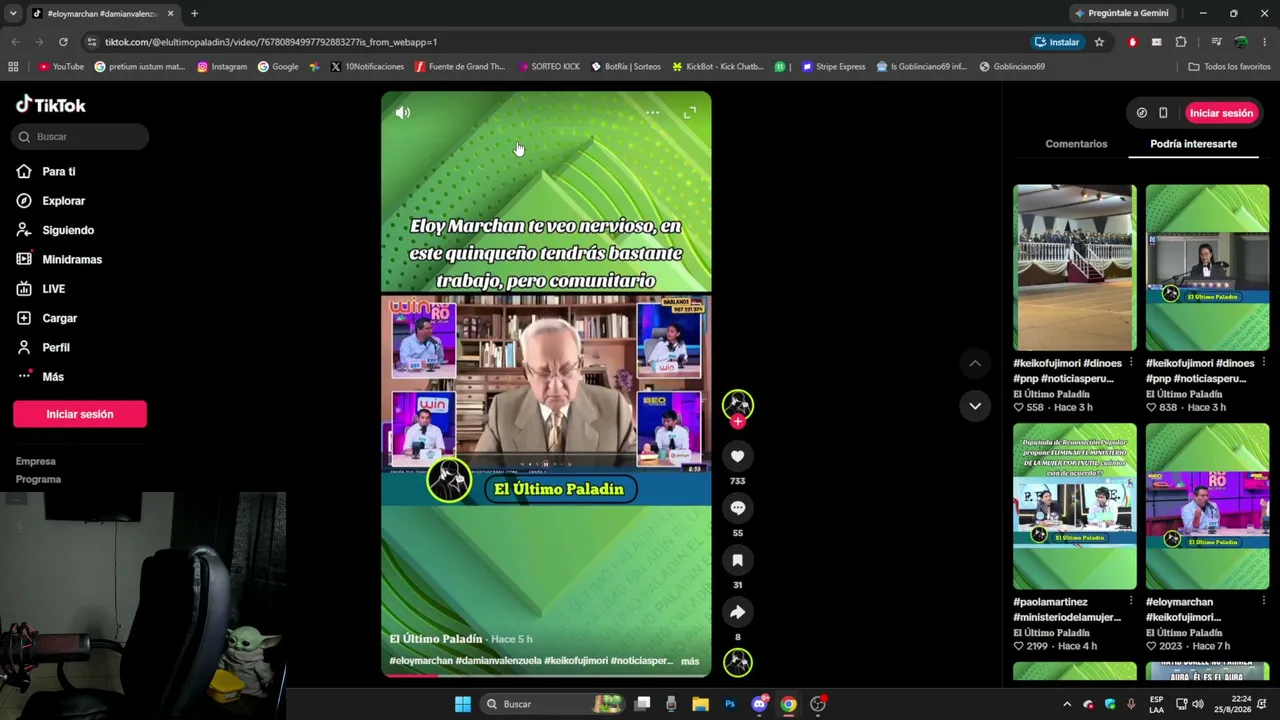The width and height of the screenshot is (1280, 720).
Task: Open the podium speaker video thumbnail with 838 likes
Action: tap(1207, 268)
